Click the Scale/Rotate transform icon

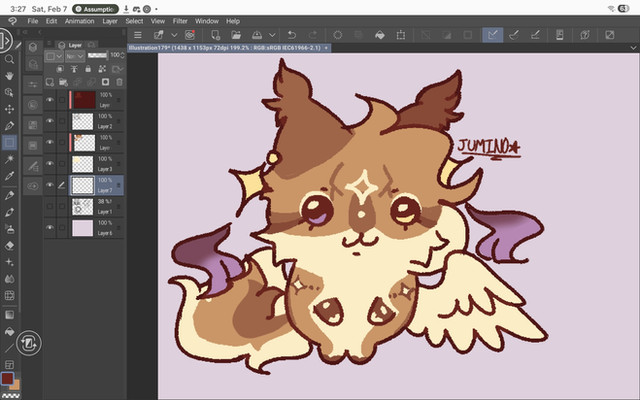(401, 35)
